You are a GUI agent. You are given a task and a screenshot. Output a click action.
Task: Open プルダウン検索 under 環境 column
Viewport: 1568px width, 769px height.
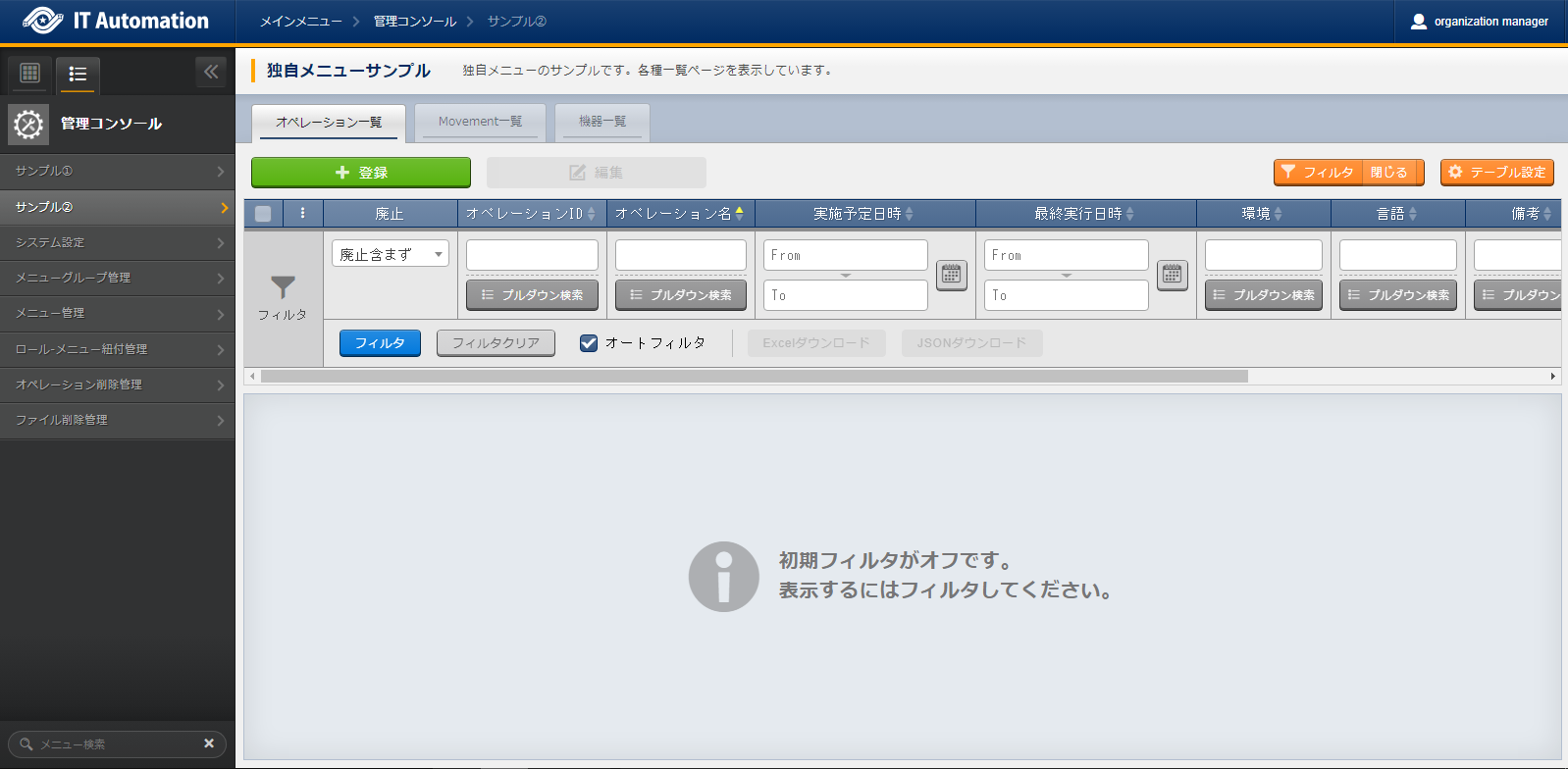coord(1263,295)
